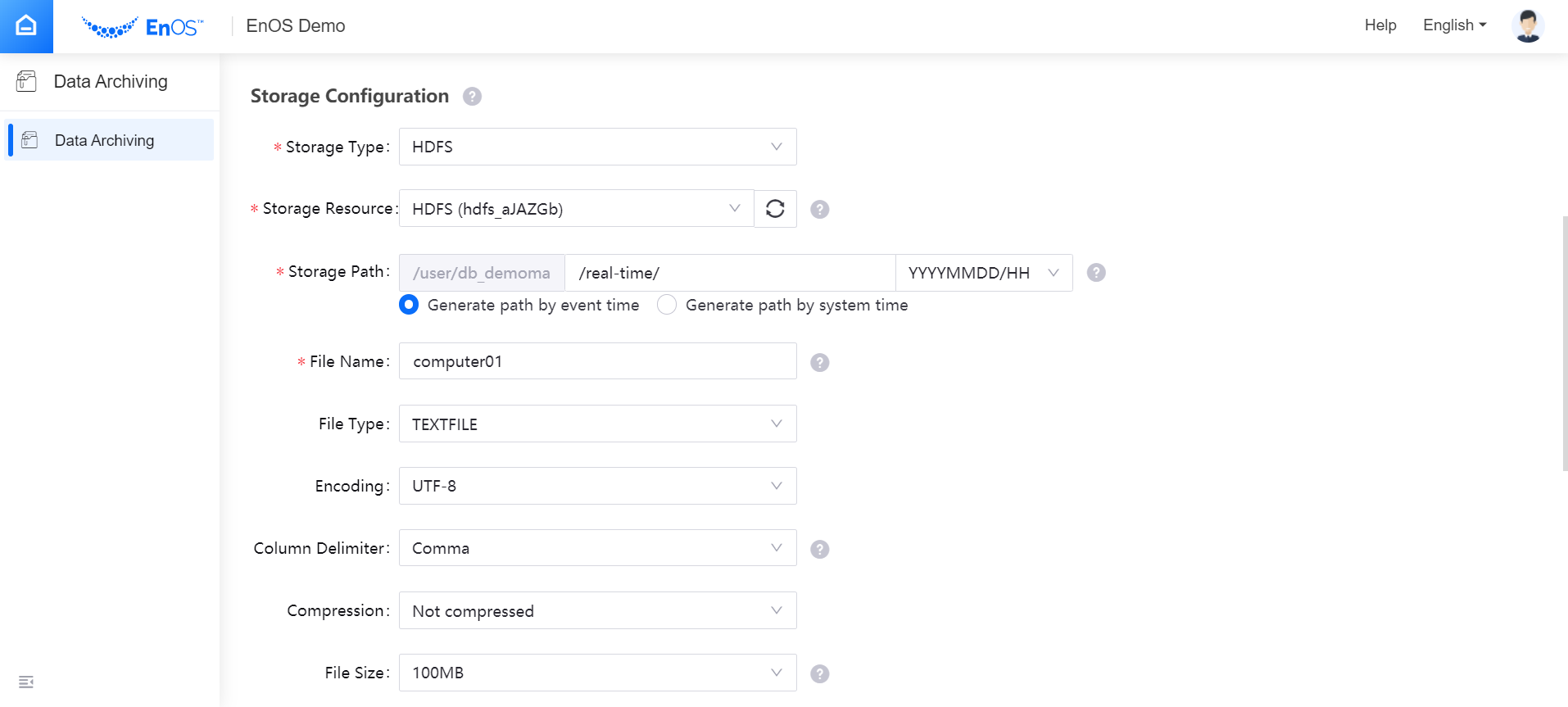Select Generate path by event time

point(409,305)
